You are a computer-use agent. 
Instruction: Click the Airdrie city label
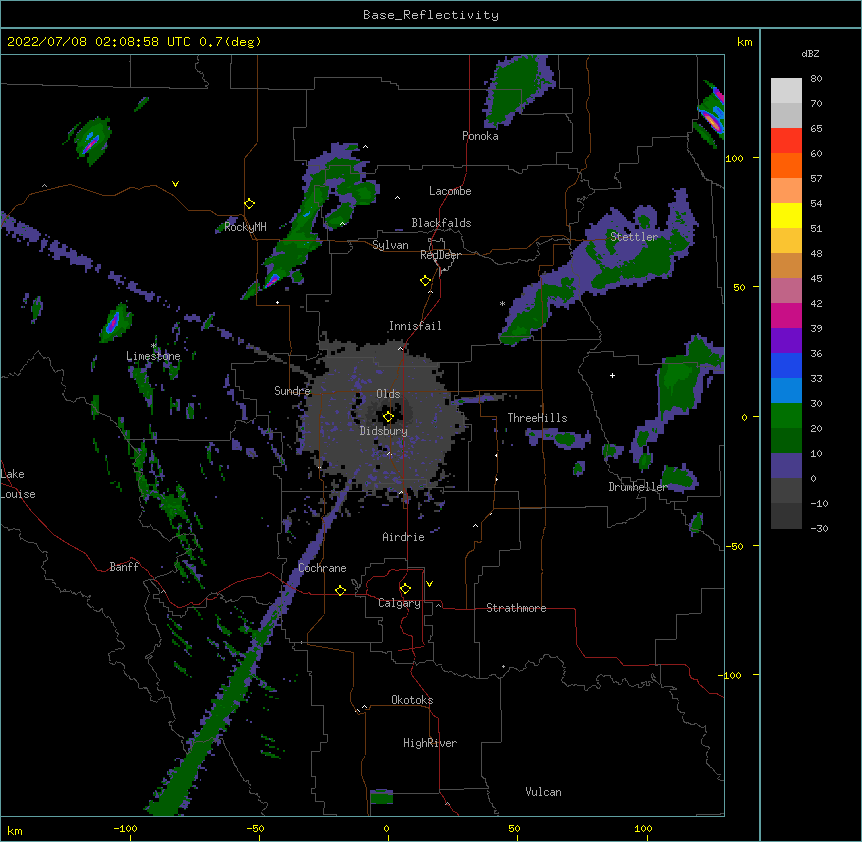(403, 537)
